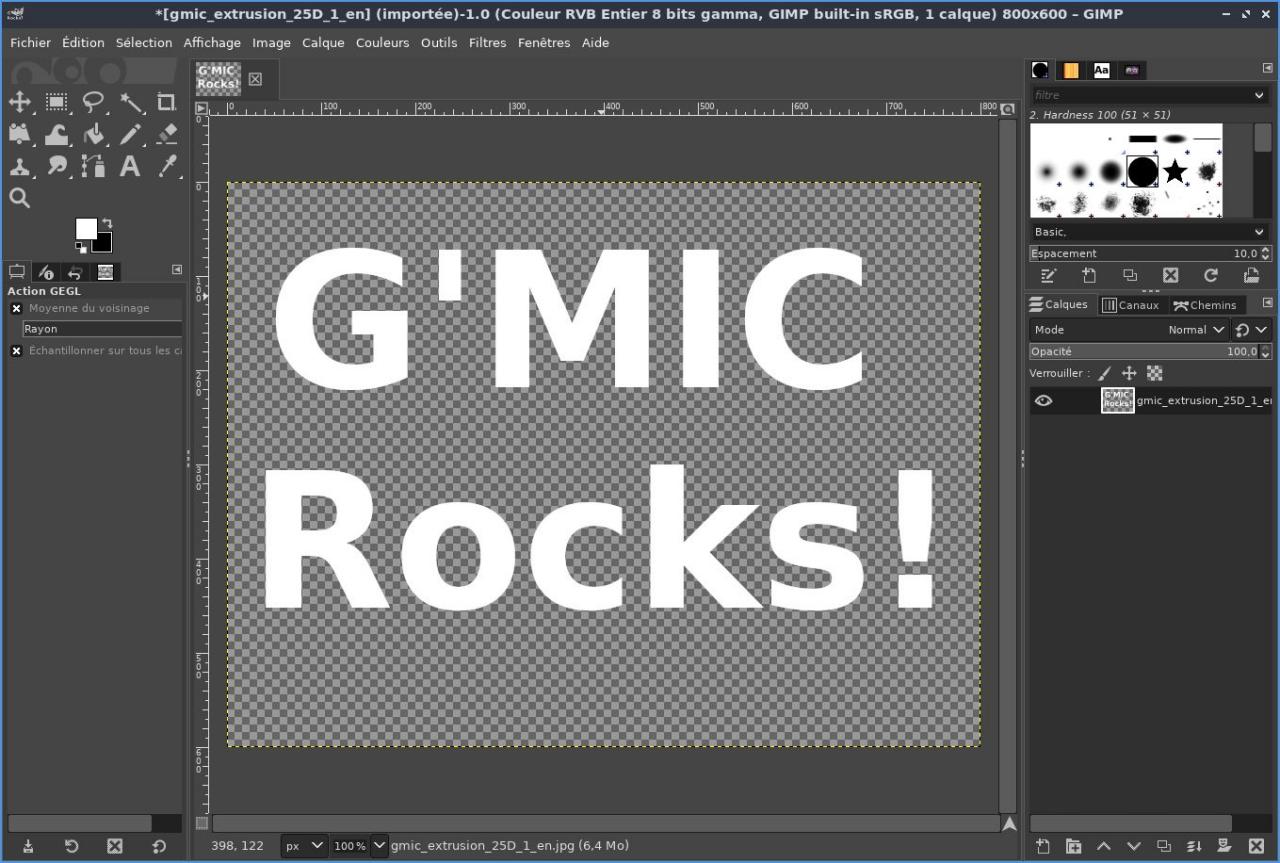Switch to the Fonts tab
This screenshot has height=863, width=1280.
(1101, 70)
